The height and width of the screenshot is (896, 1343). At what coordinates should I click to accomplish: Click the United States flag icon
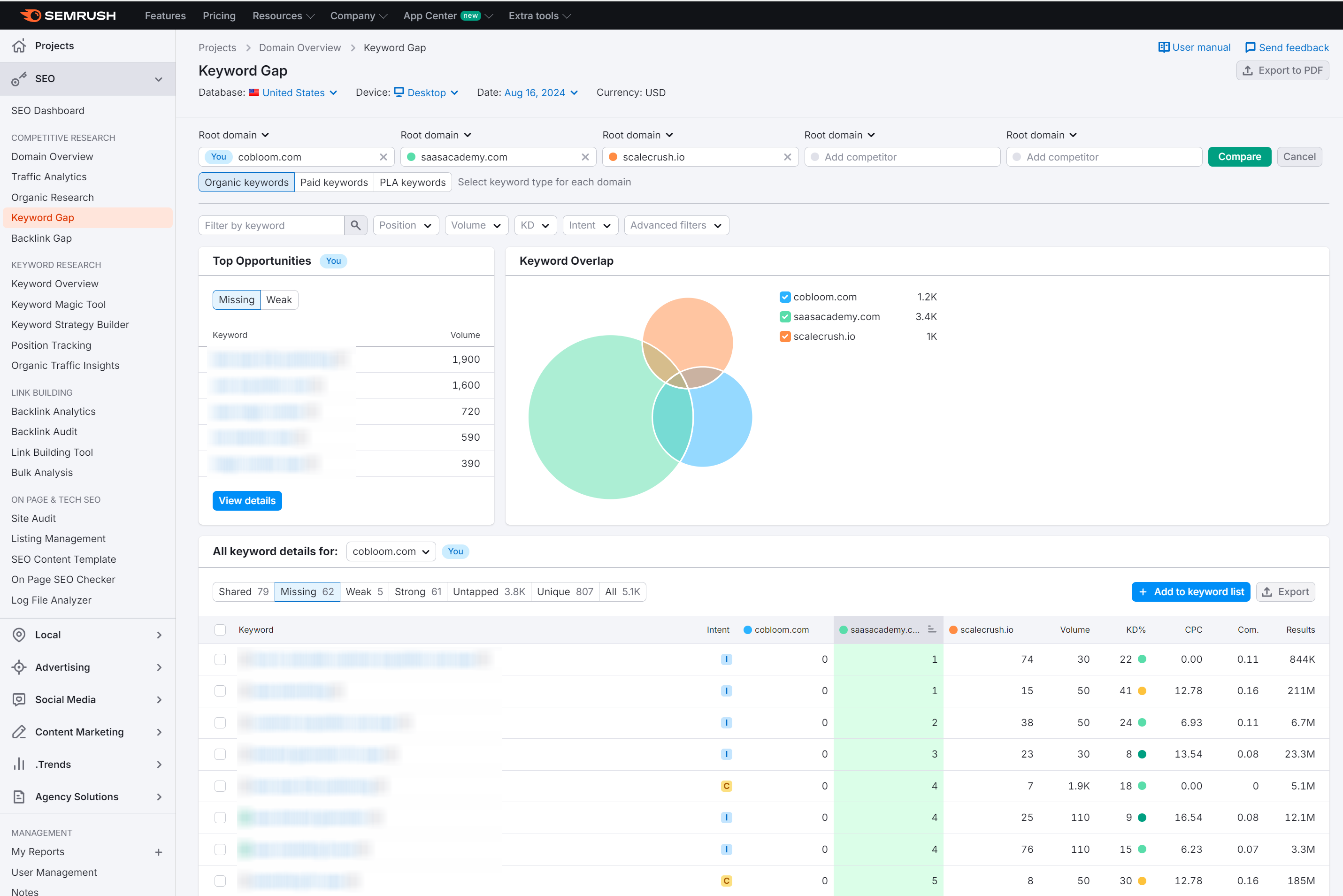pyautogui.click(x=254, y=92)
